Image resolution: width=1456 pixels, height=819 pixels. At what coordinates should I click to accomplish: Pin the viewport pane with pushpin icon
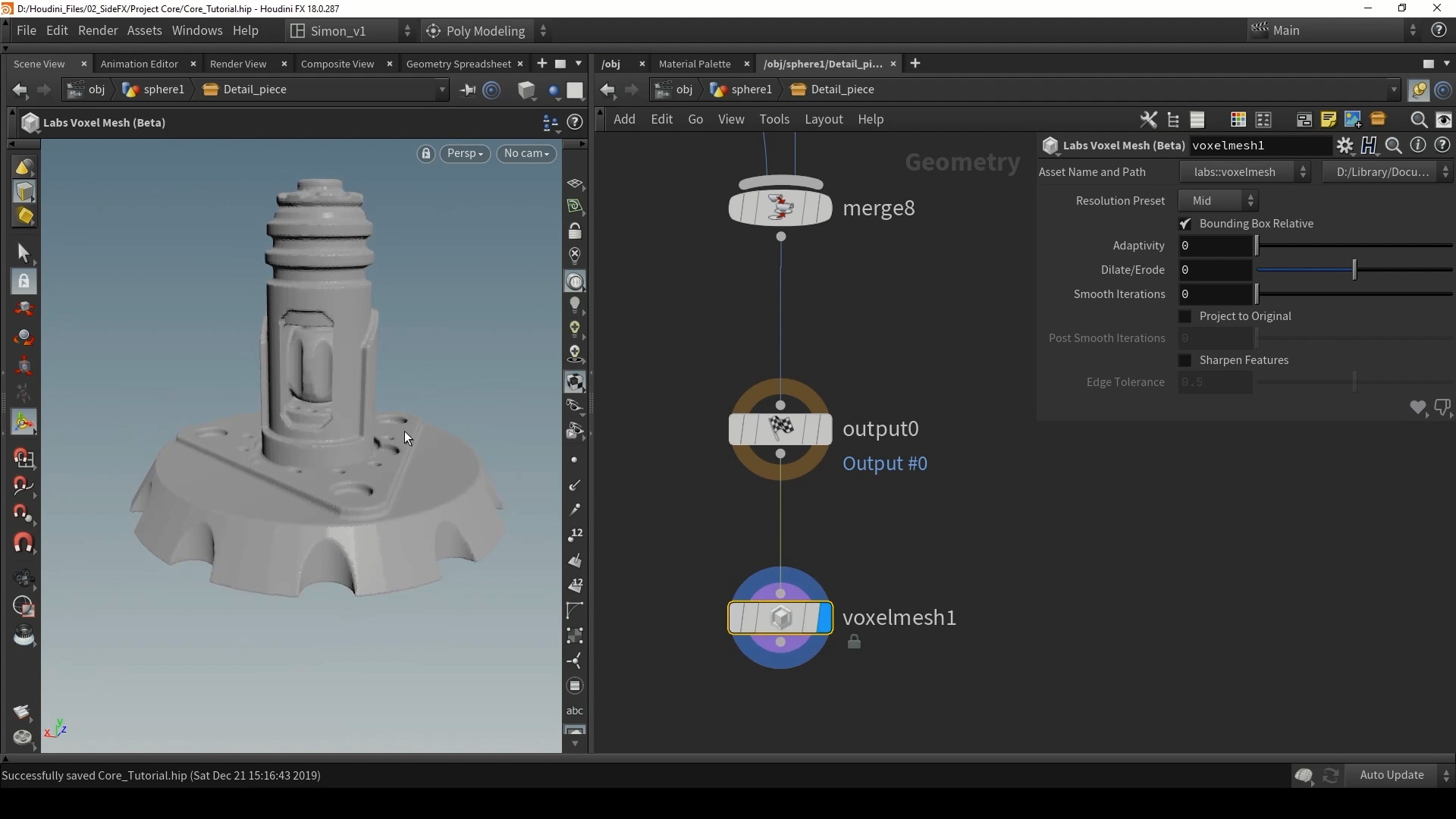tap(468, 90)
